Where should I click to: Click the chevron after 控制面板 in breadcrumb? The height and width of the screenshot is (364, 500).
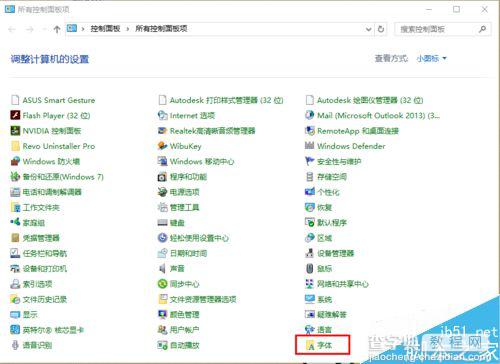tap(128, 29)
